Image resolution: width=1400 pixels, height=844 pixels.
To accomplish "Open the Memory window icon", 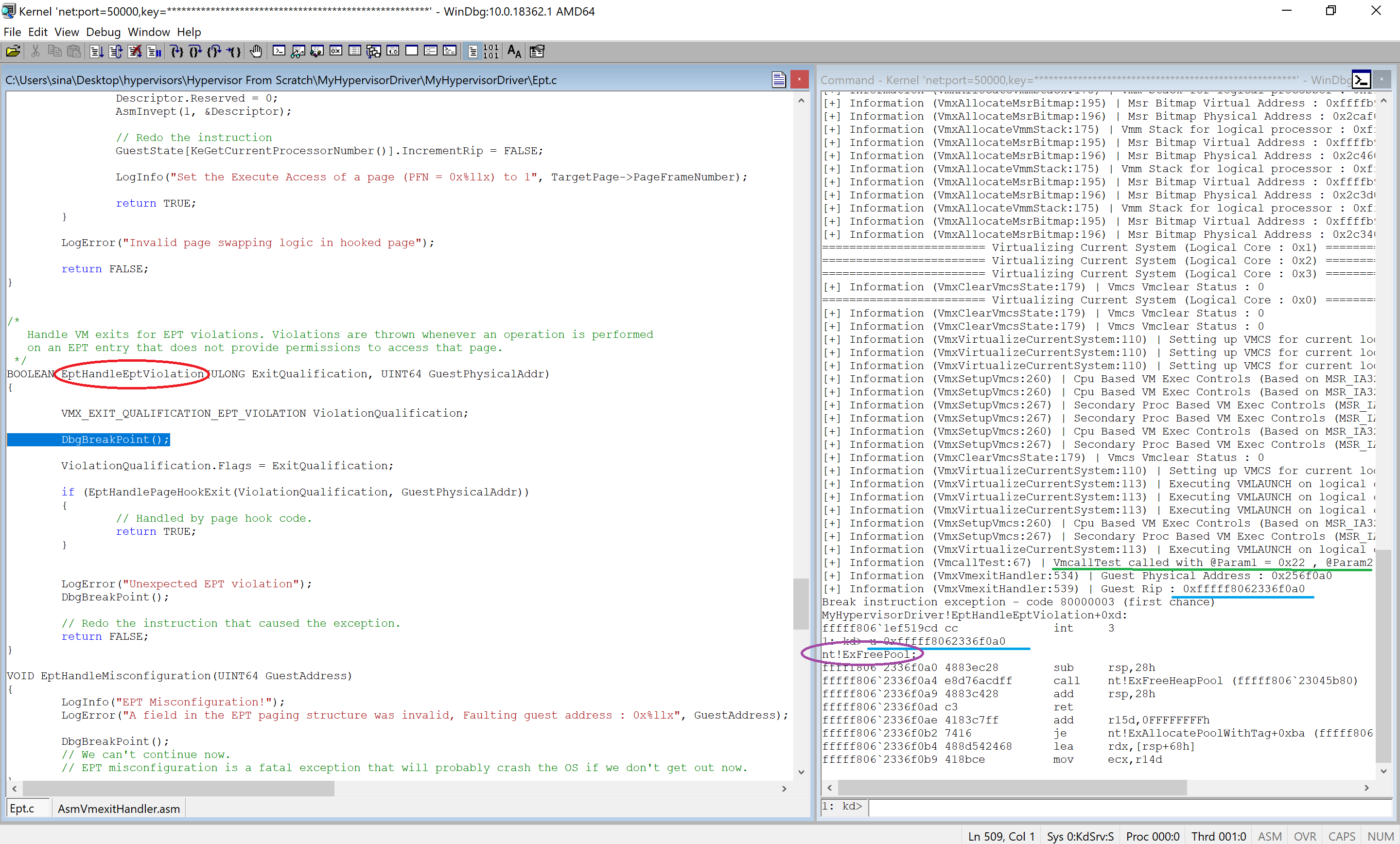I will coord(354,51).
